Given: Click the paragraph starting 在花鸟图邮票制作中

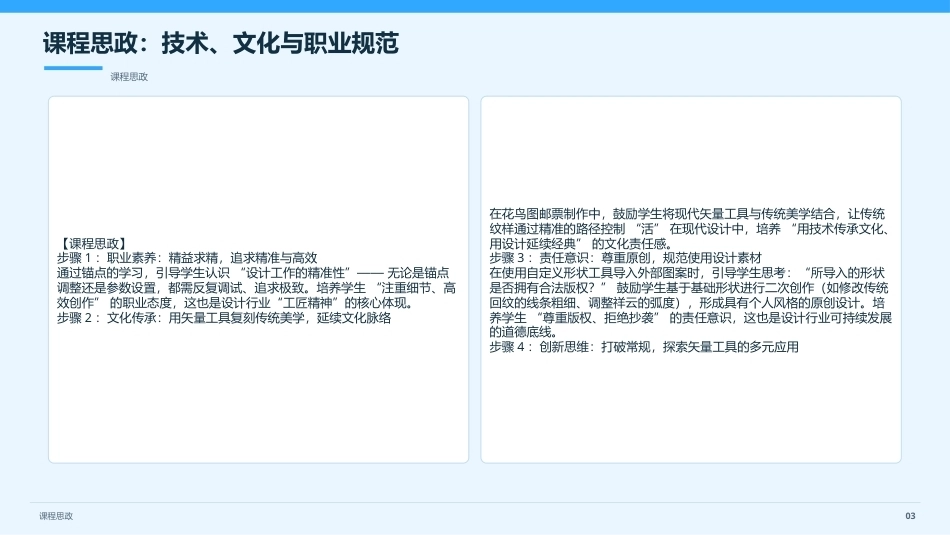Looking at the screenshot, I should click(690, 228).
